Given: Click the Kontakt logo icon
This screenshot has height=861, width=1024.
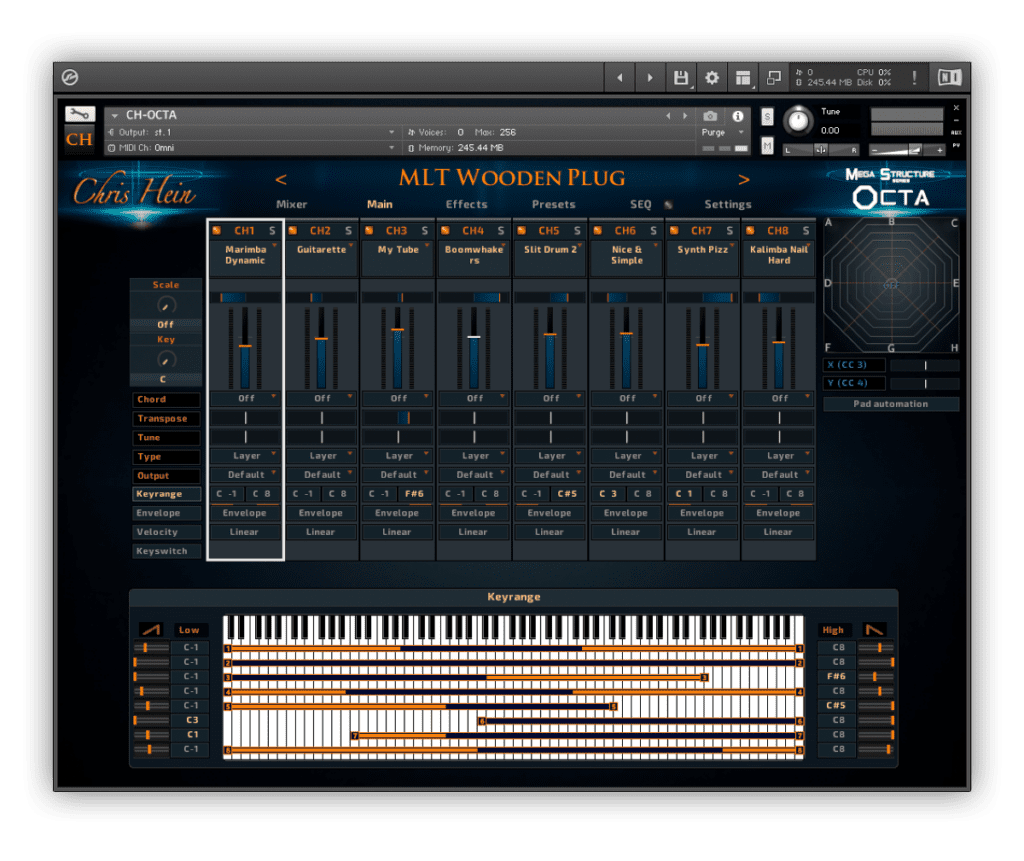Looking at the screenshot, I should pos(70,78).
